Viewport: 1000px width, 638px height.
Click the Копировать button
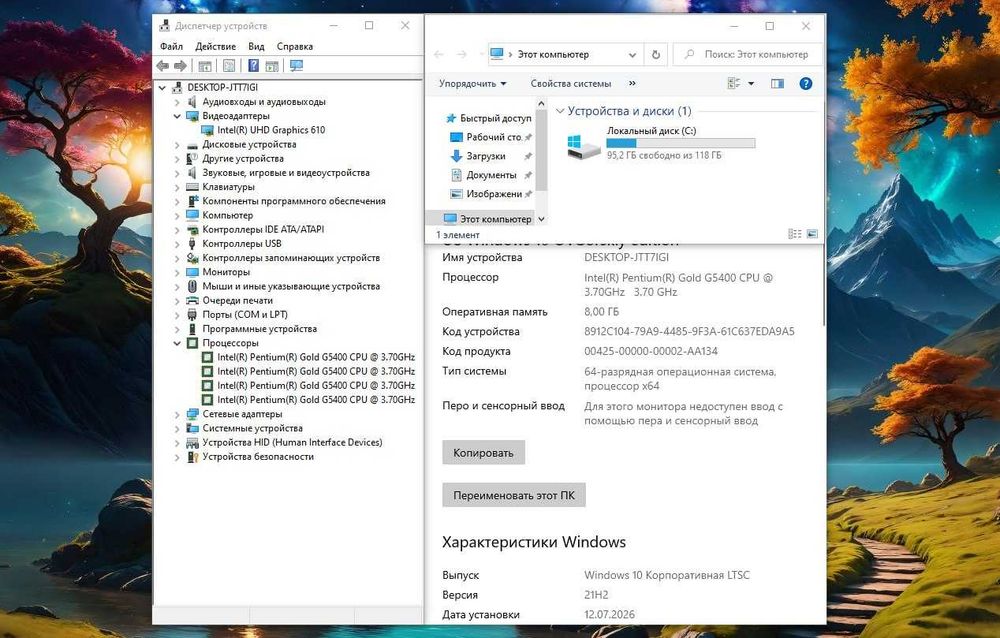point(483,452)
